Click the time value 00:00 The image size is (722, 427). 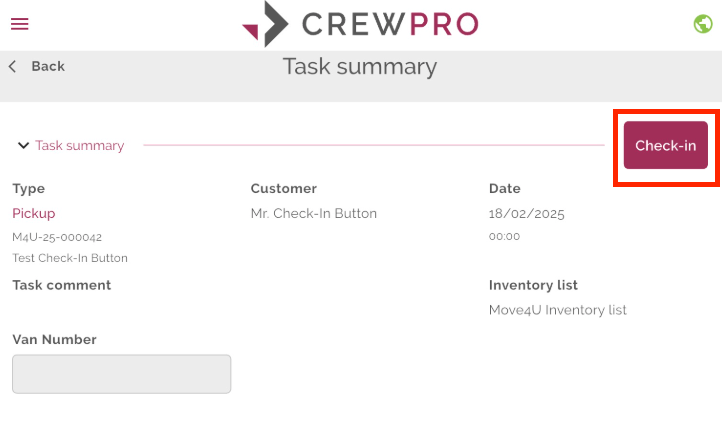(504, 236)
